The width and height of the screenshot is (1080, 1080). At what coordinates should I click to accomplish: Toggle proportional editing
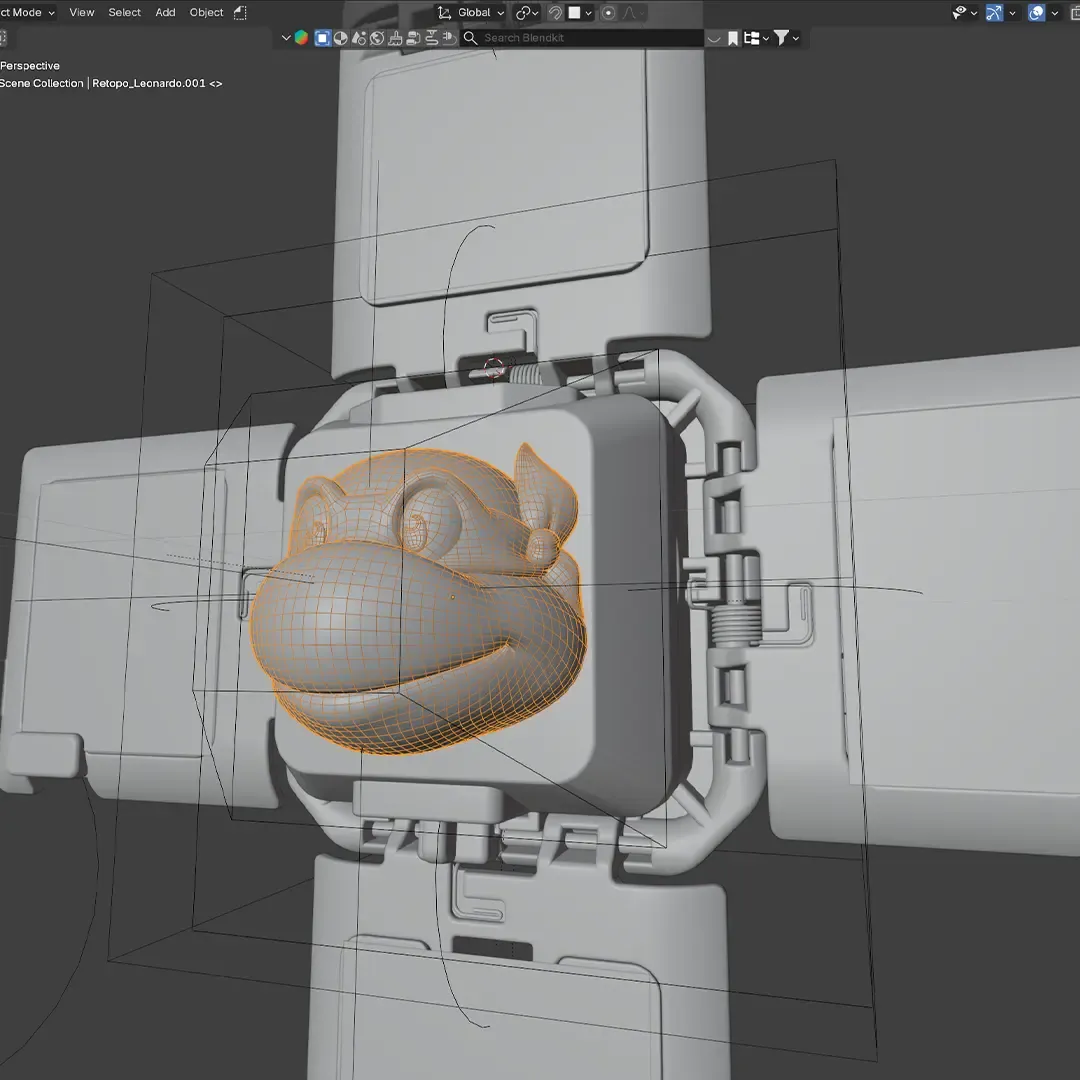[x=608, y=12]
